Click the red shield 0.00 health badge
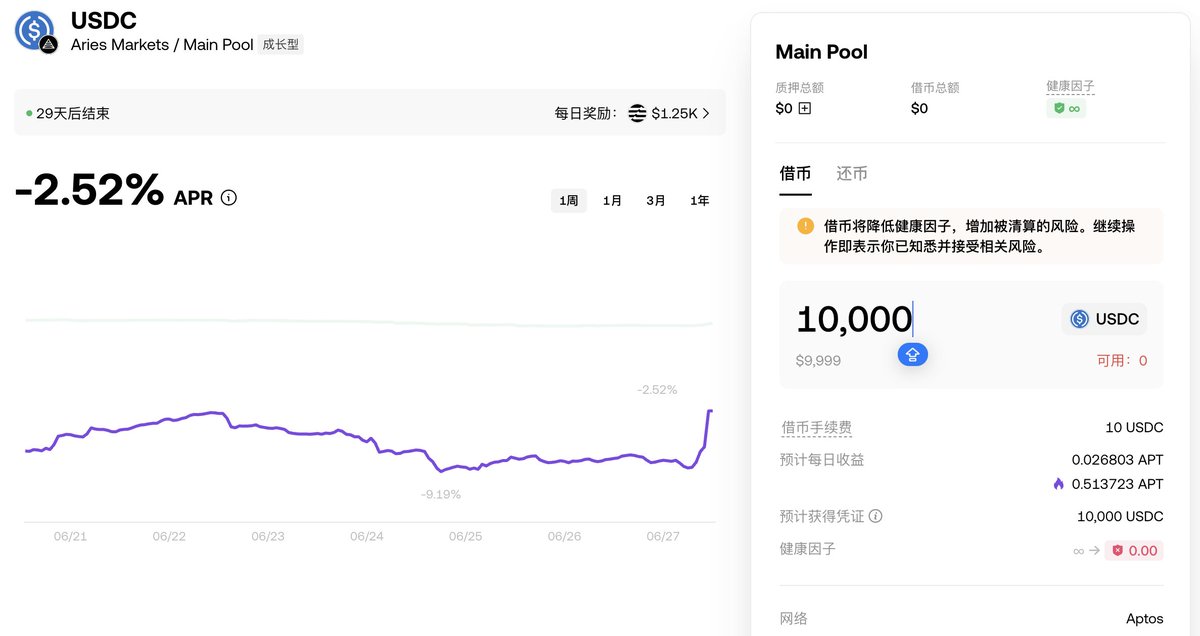 pyautogui.click(x=1134, y=550)
